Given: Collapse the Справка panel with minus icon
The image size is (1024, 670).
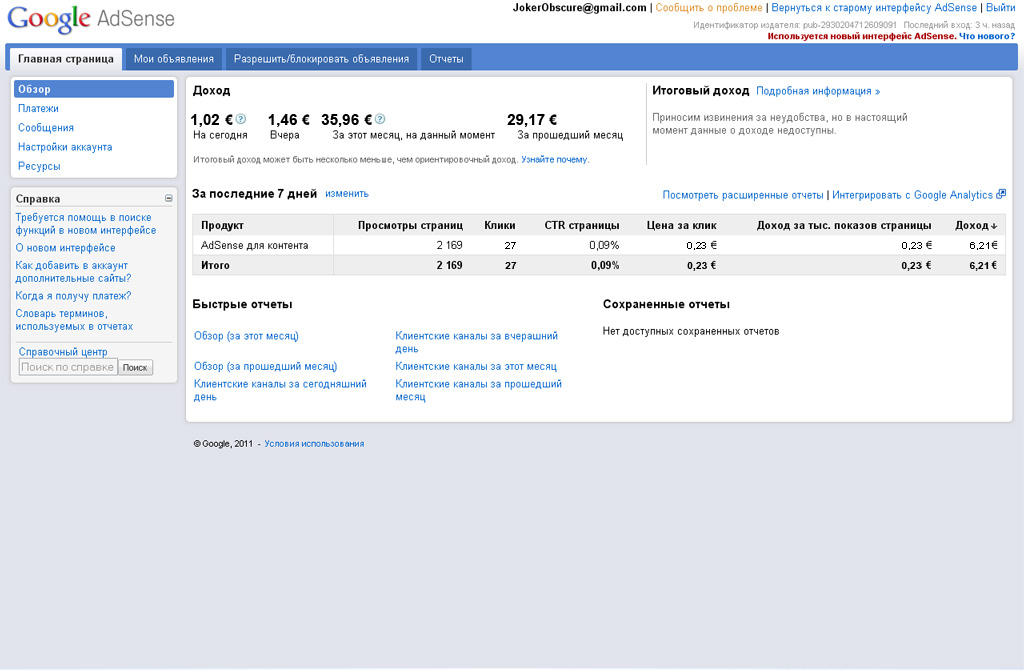Looking at the screenshot, I should click(x=168, y=199).
